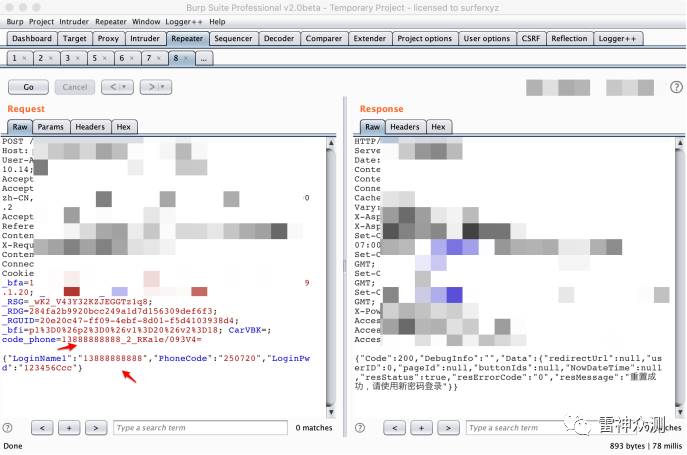Close Repeater tab number 8
The image size is (687, 455).
point(186,58)
